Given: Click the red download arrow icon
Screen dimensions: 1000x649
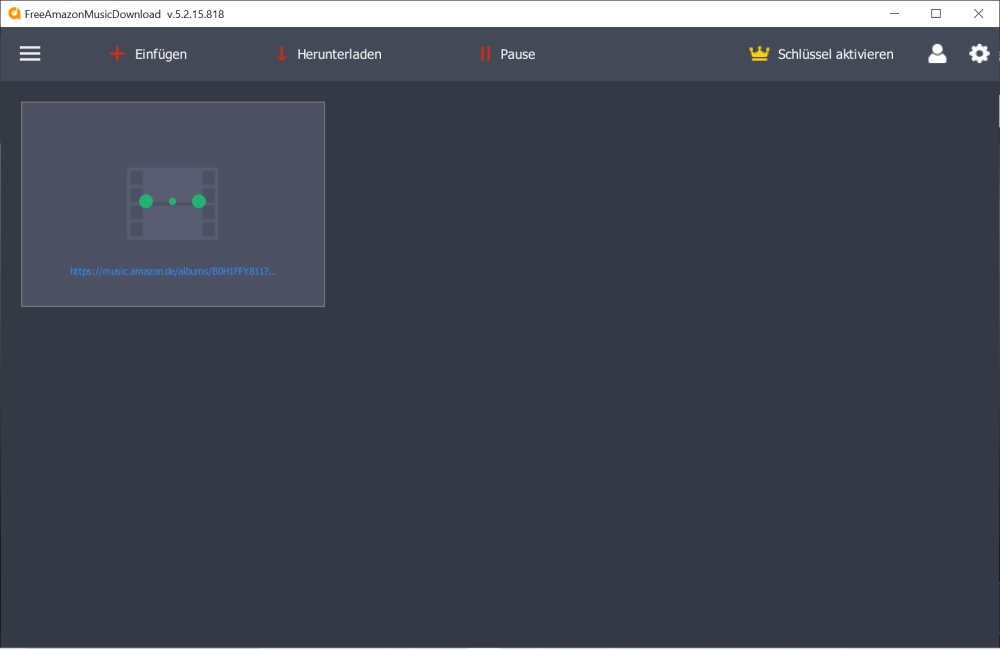Looking at the screenshot, I should 281,54.
